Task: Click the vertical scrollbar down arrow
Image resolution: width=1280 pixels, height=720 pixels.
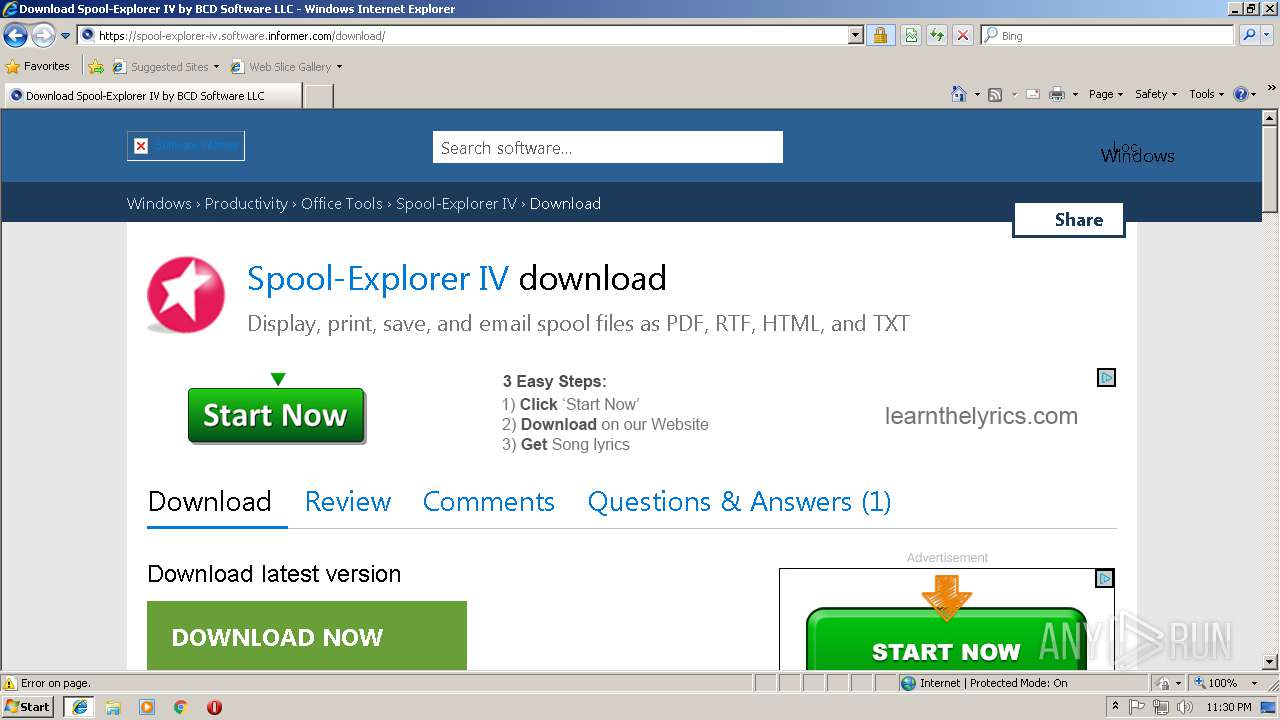Action: pos(1270,662)
